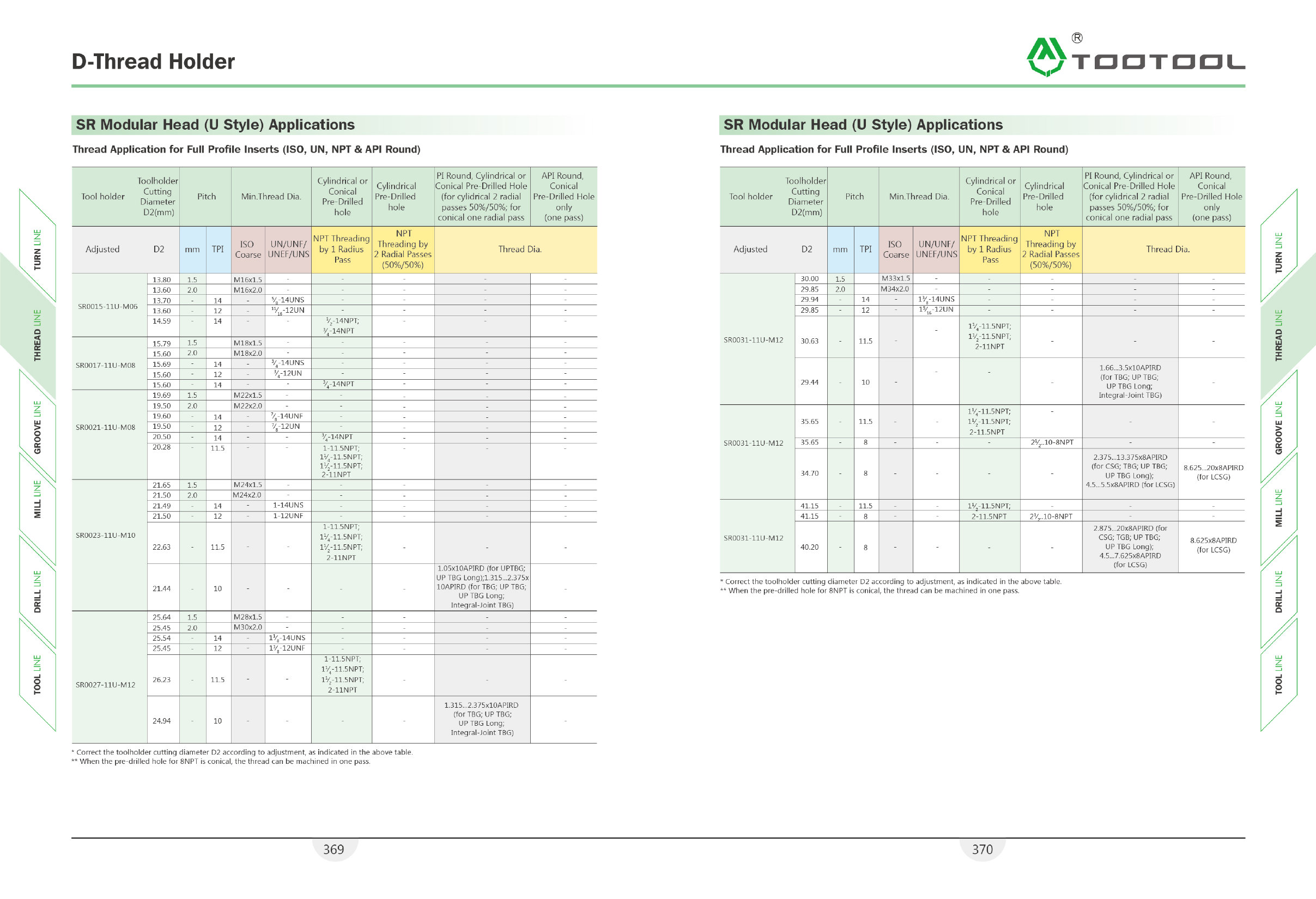Click the M33x1.5 thread cell
The width and height of the screenshot is (1316, 899).
tap(896, 278)
